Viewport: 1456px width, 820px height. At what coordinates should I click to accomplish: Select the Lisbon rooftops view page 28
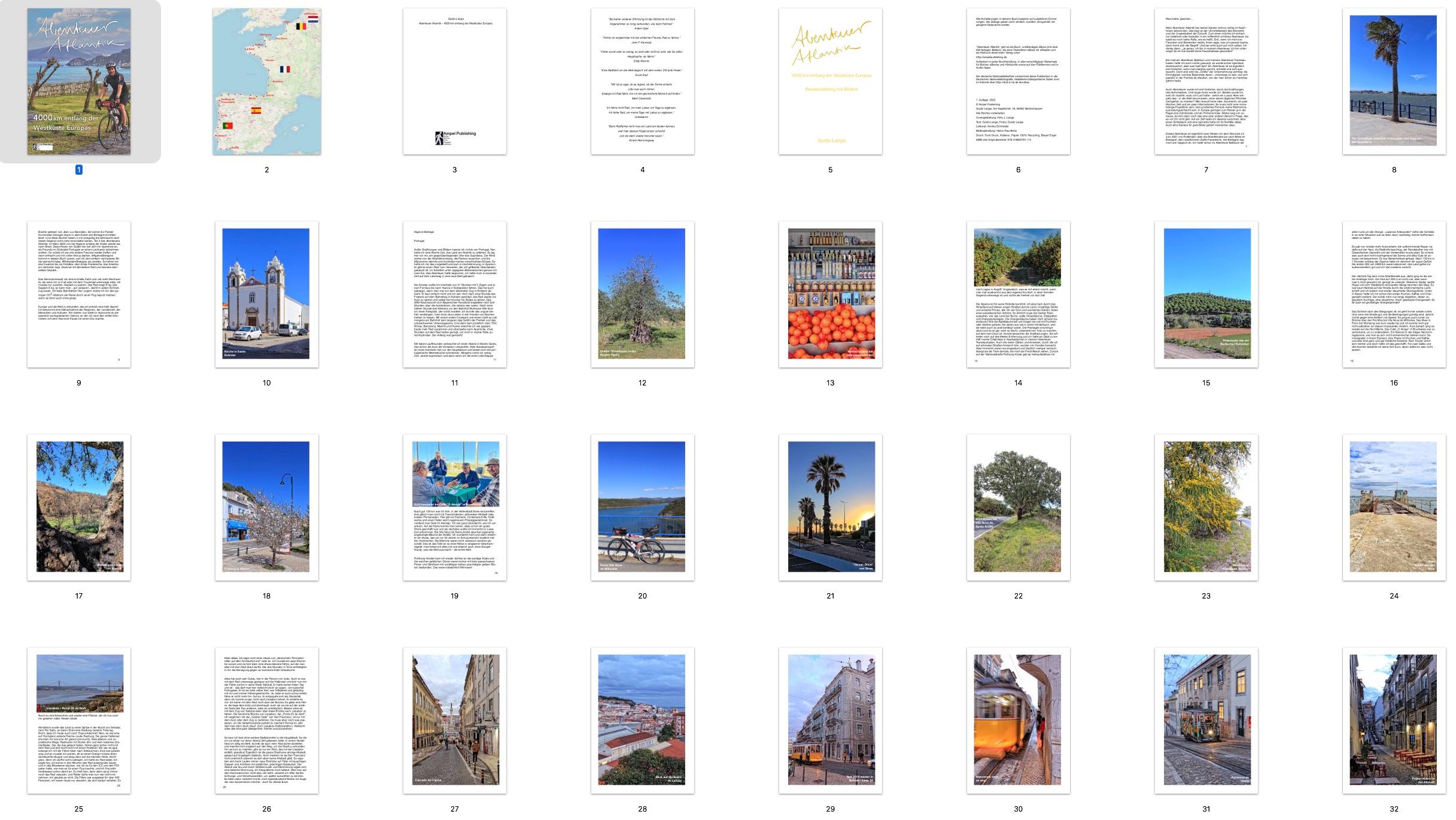coord(643,720)
